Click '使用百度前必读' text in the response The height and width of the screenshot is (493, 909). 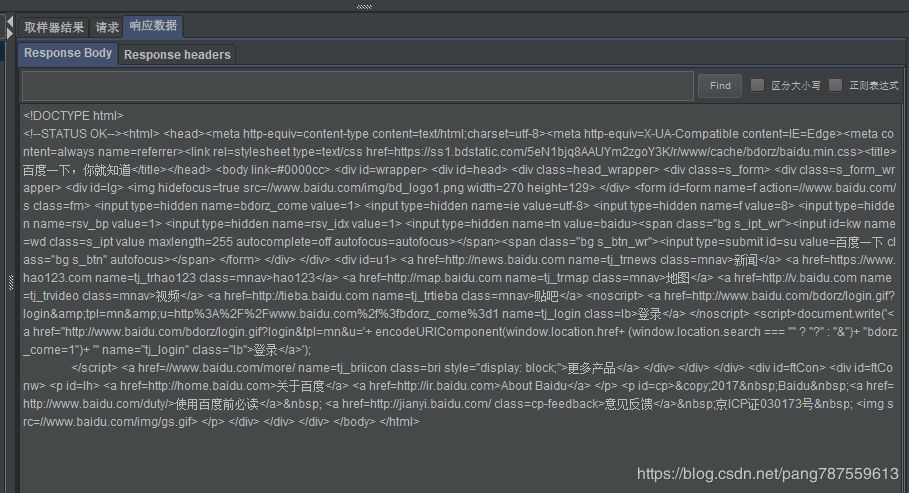click(217, 404)
